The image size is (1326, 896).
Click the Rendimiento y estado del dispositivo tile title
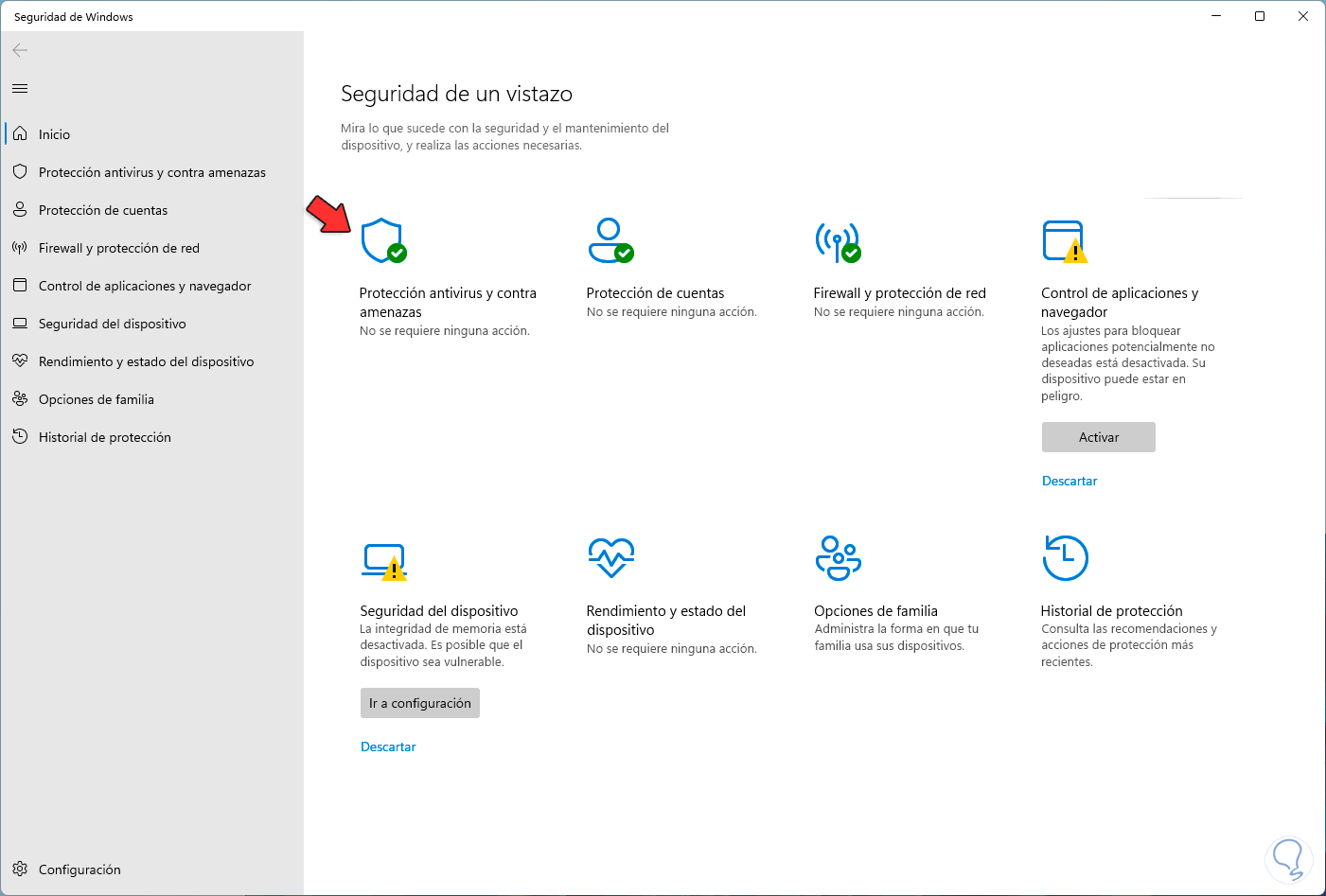(x=666, y=621)
